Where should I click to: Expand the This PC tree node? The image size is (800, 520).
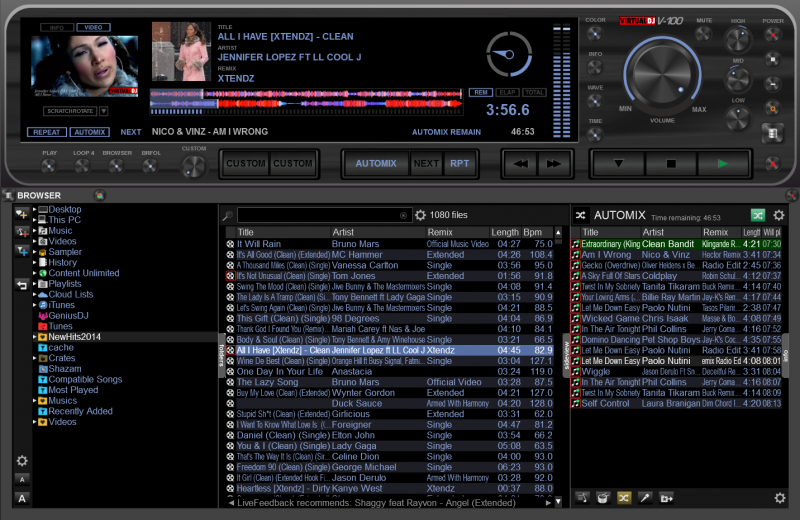point(35,220)
